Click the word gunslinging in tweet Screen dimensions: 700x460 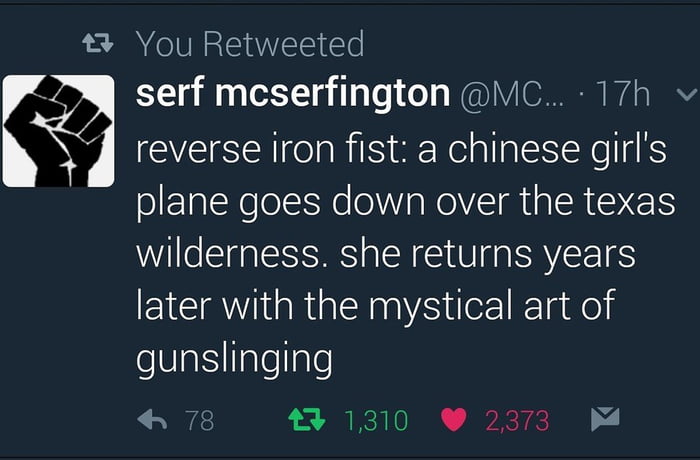point(234,359)
